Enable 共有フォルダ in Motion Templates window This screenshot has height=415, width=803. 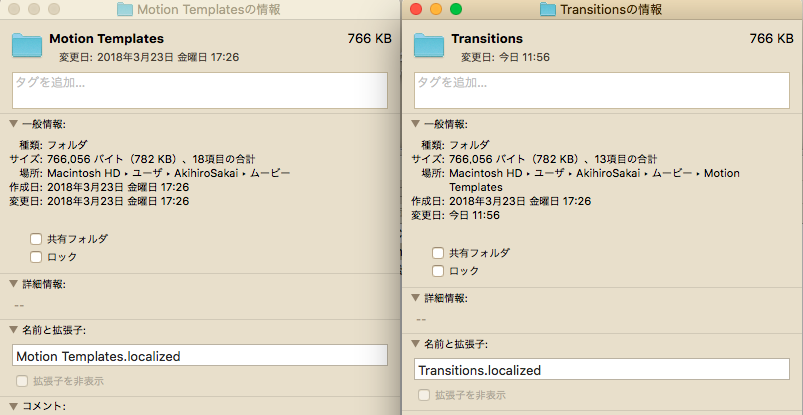click(36, 239)
